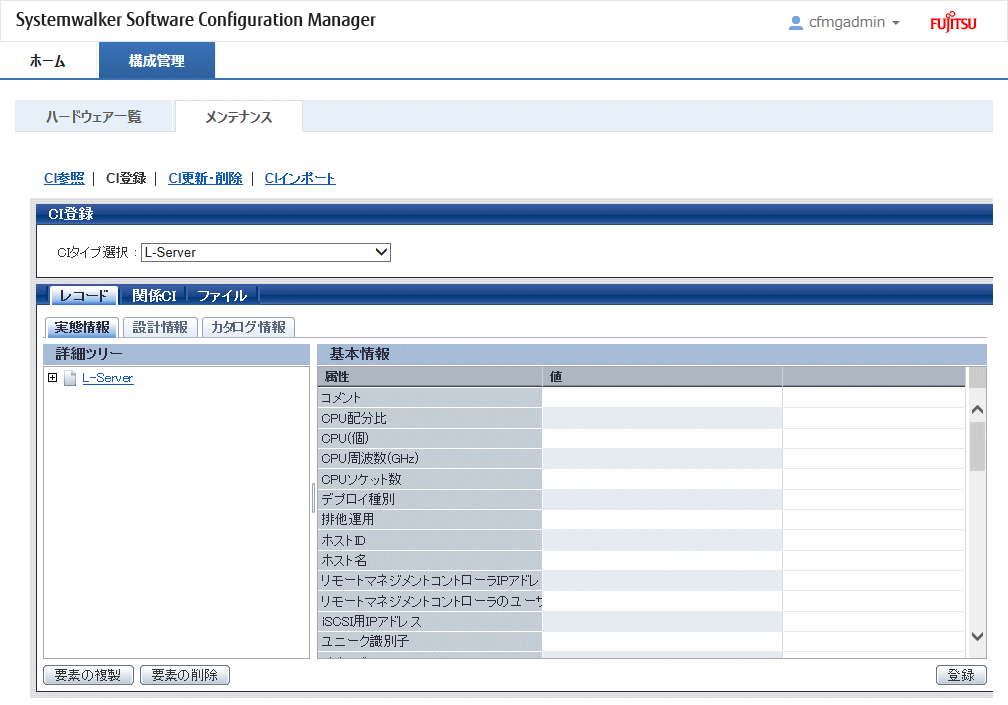Image resolution: width=1008 pixels, height=705 pixels.
Task: Select the 設計情報 sub-tab
Action: (160, 327)
